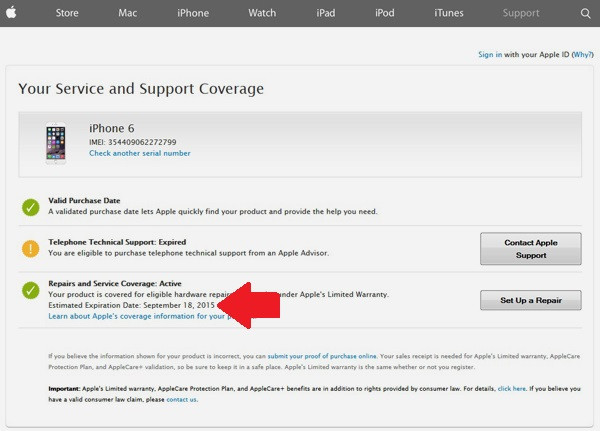This screenshot has height=431, width=600.
Task: Click Estimated Expiration Date: September 18, 2015
Action: point(131,305)
